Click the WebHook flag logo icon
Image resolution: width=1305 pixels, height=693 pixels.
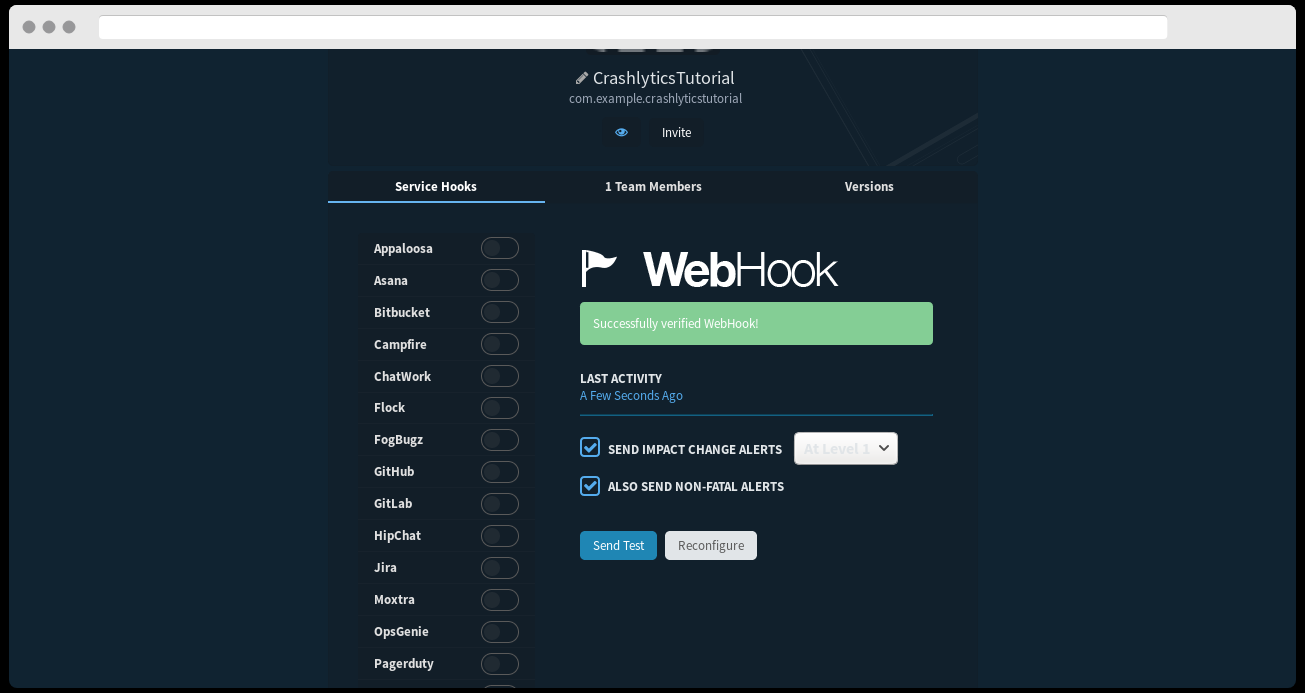click(599, 268)
